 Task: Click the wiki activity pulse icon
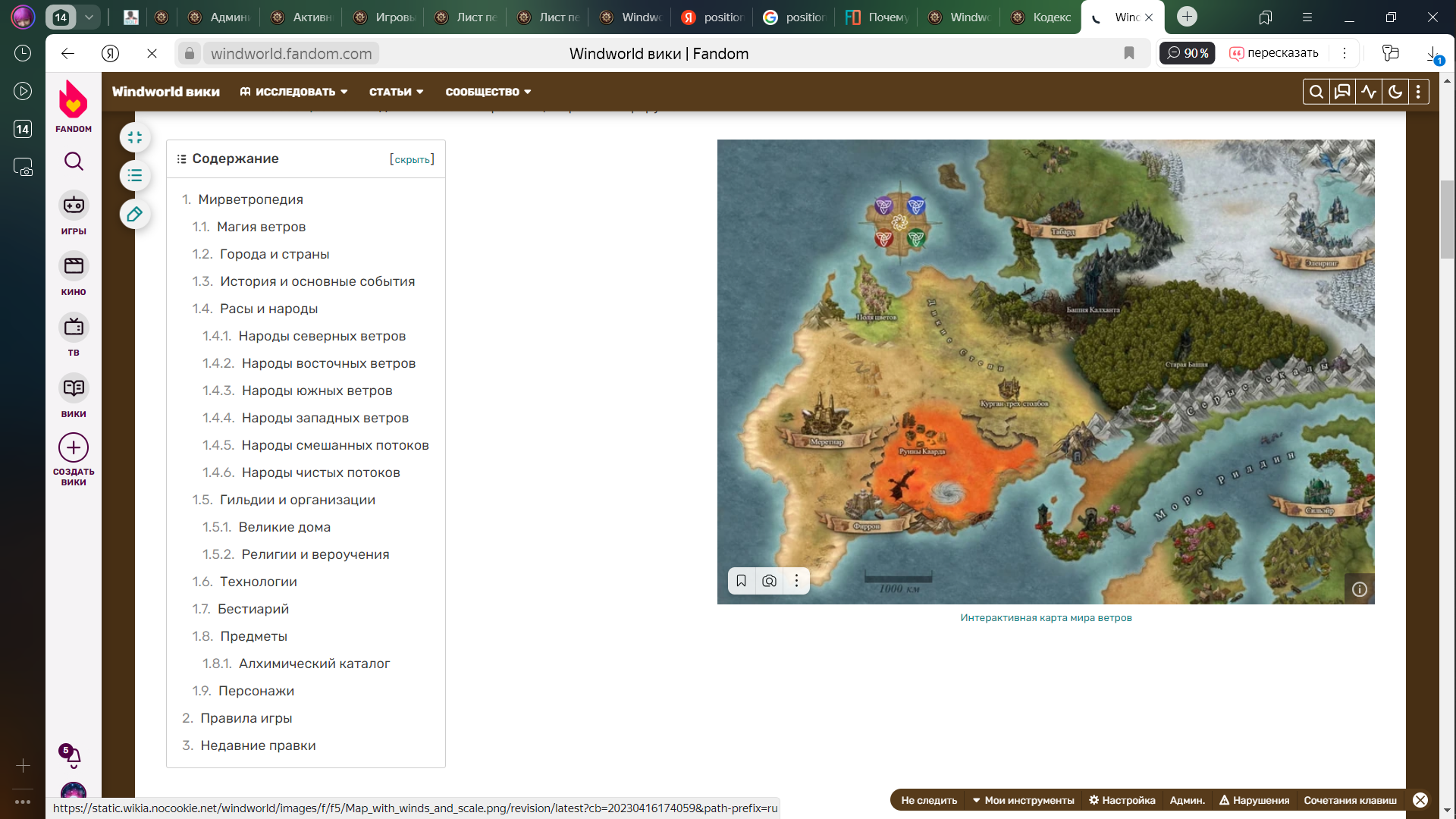pos(1369,92)
